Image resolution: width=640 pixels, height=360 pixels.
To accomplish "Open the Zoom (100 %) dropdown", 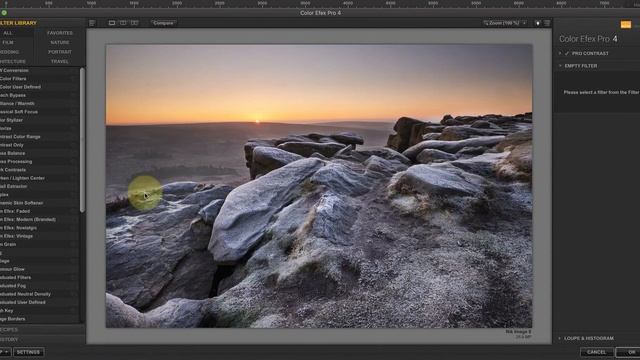I will (505, 23).
